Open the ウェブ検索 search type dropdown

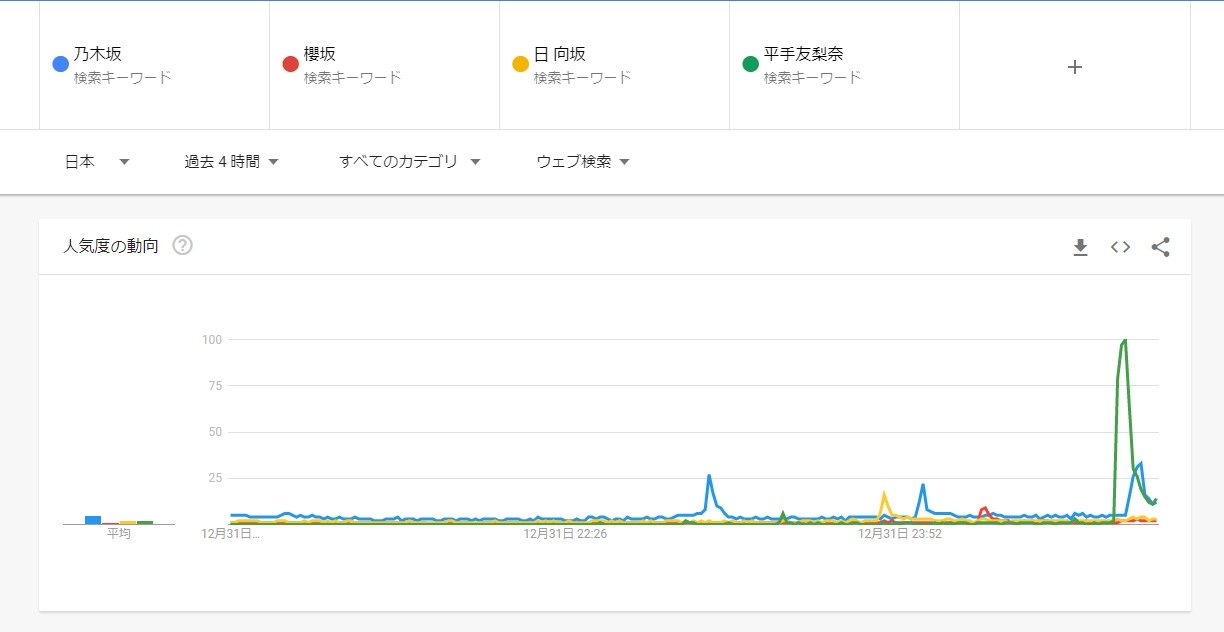(x=583, y=162)
